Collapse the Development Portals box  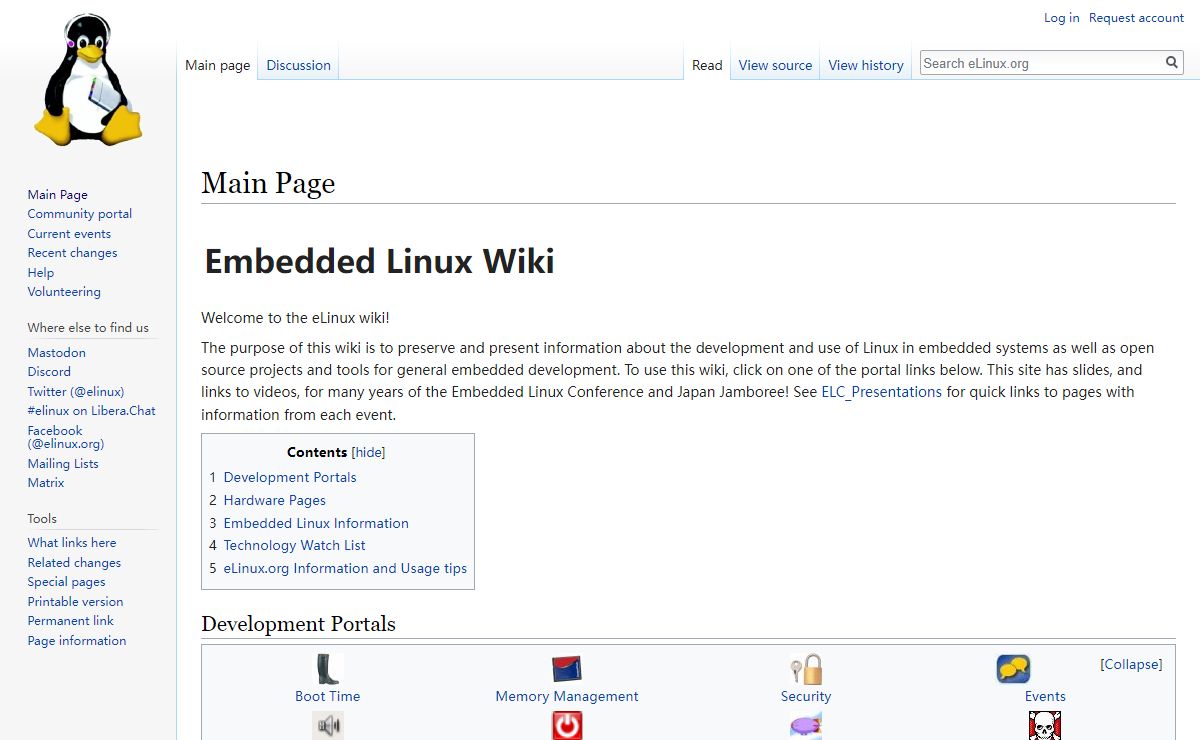coord(1131,664)
